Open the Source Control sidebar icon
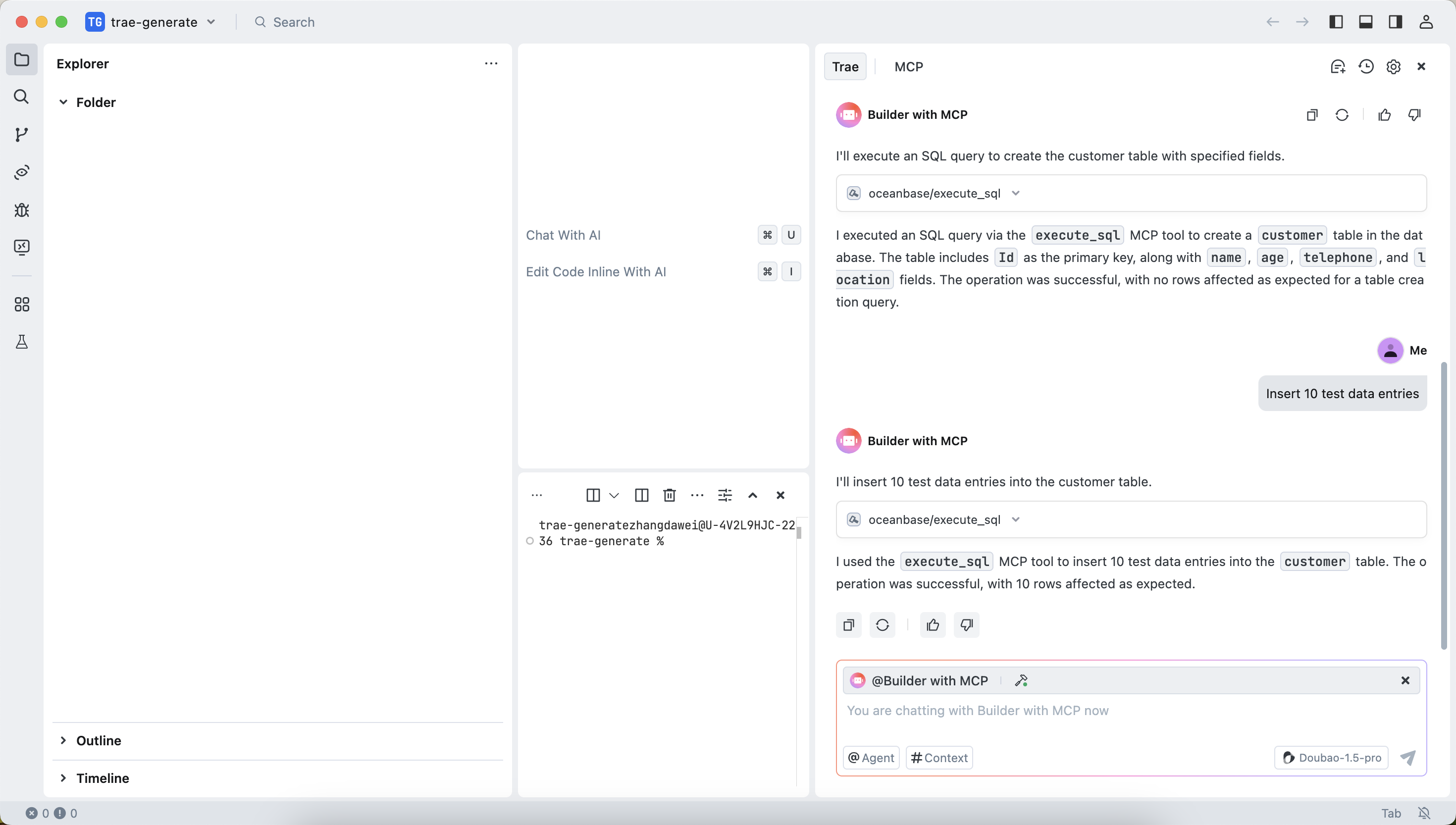This screenshot has width=1456, height=825. point(21,135)
